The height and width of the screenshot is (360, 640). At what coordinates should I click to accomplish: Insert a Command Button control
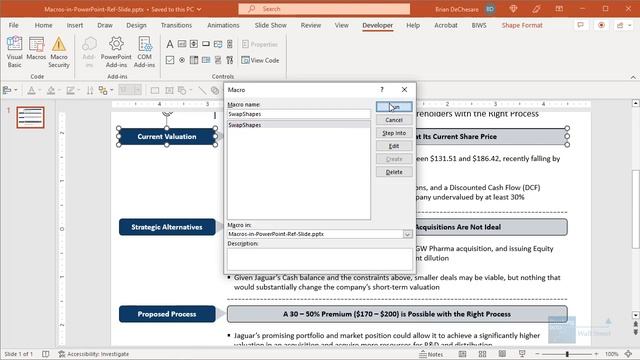coord(206,44)
